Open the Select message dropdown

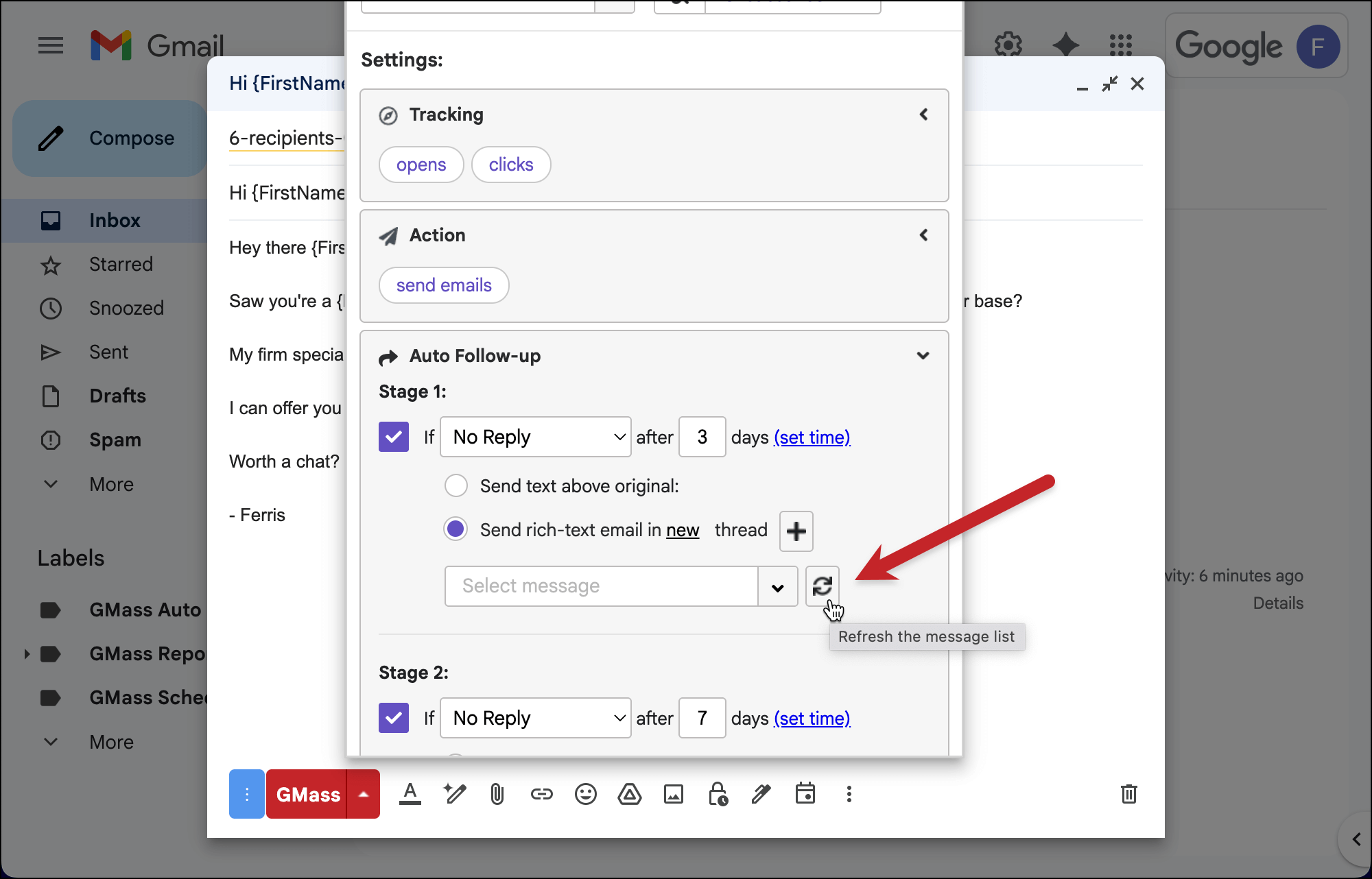(777, 587)
